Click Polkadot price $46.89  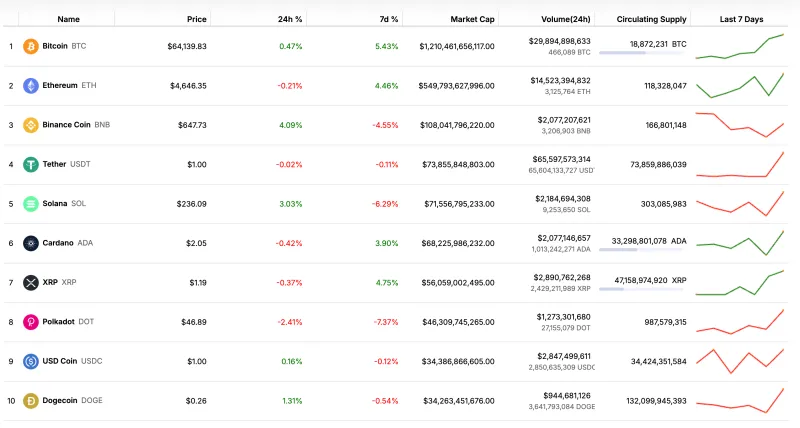click(194, 322)
